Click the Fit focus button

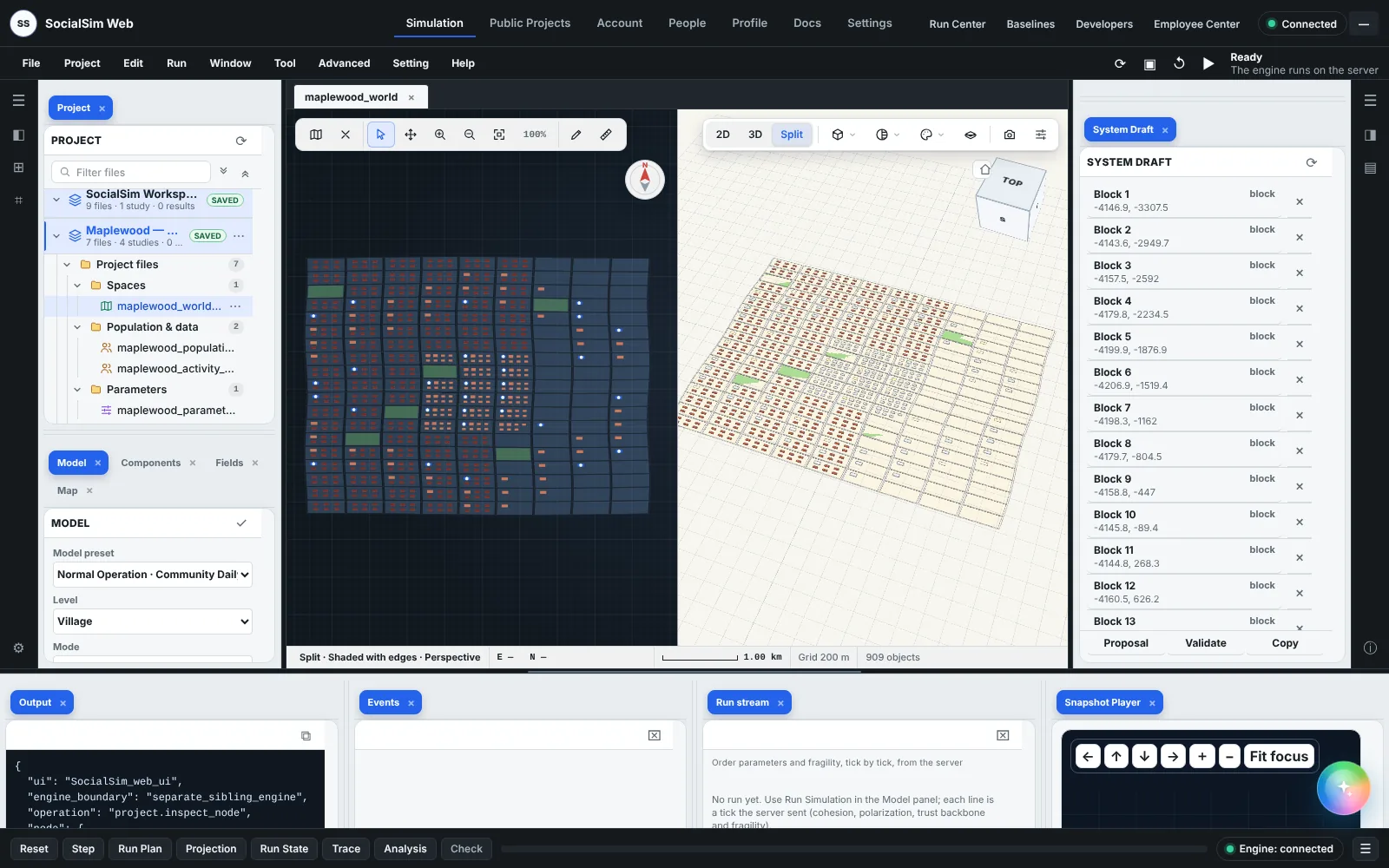(1279, 757)
